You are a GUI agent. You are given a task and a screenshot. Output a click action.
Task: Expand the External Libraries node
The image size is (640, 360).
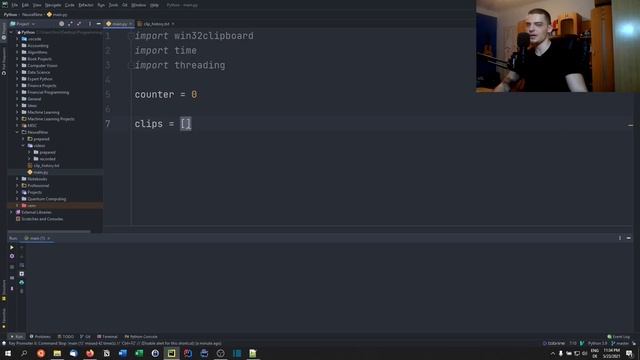[x=11, y=212]
